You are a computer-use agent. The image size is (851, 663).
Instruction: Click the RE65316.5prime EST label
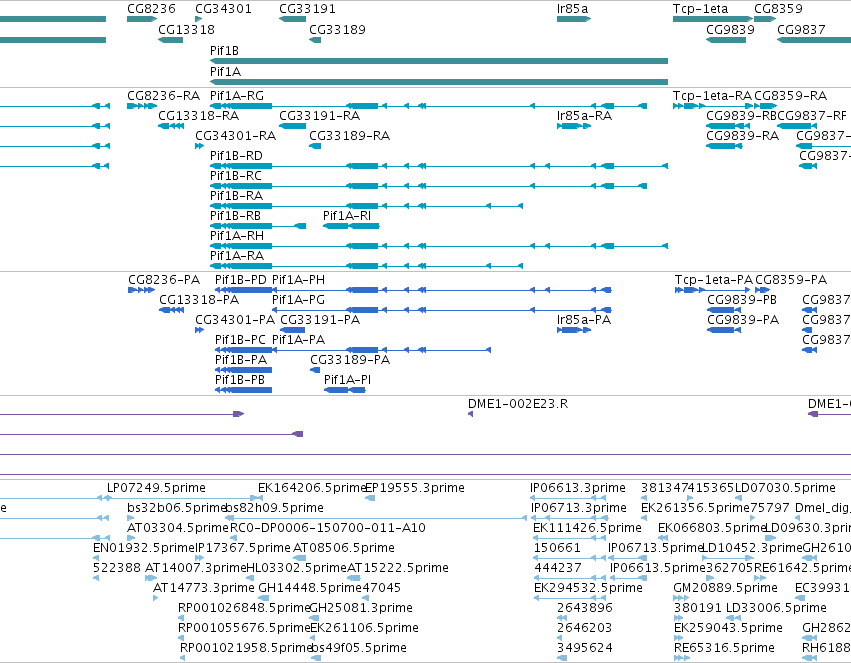[724, 648]
